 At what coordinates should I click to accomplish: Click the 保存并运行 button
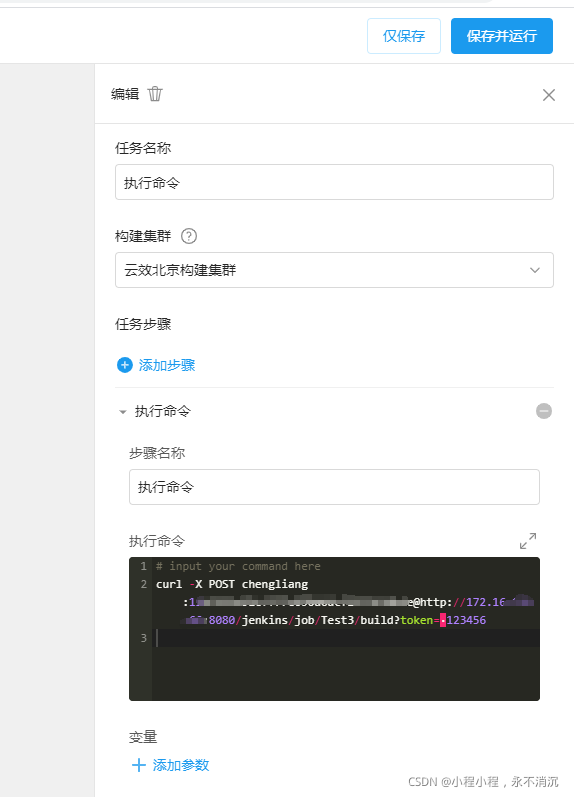(501, 36)
